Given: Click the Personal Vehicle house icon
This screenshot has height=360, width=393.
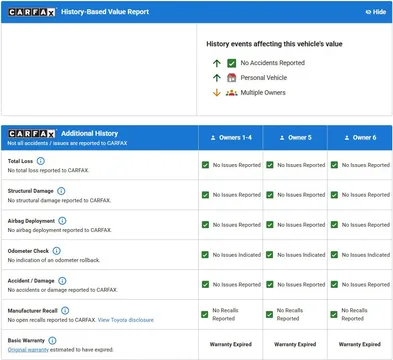Looking at the screenshot, I should point(232,78).
